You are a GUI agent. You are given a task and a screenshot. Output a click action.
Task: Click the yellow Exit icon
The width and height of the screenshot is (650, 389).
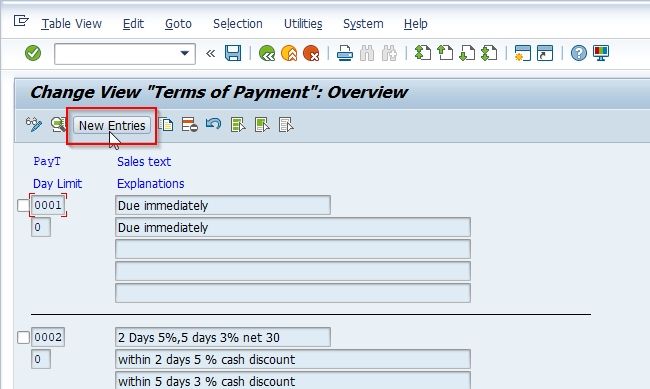click(289, 53)
